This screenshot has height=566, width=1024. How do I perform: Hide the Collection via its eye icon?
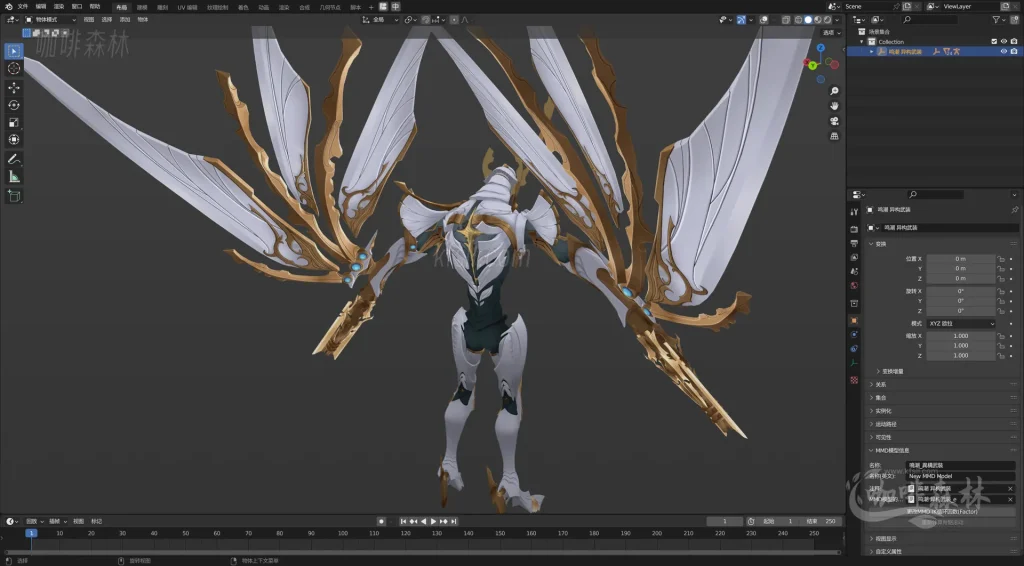coord(1004,41)
